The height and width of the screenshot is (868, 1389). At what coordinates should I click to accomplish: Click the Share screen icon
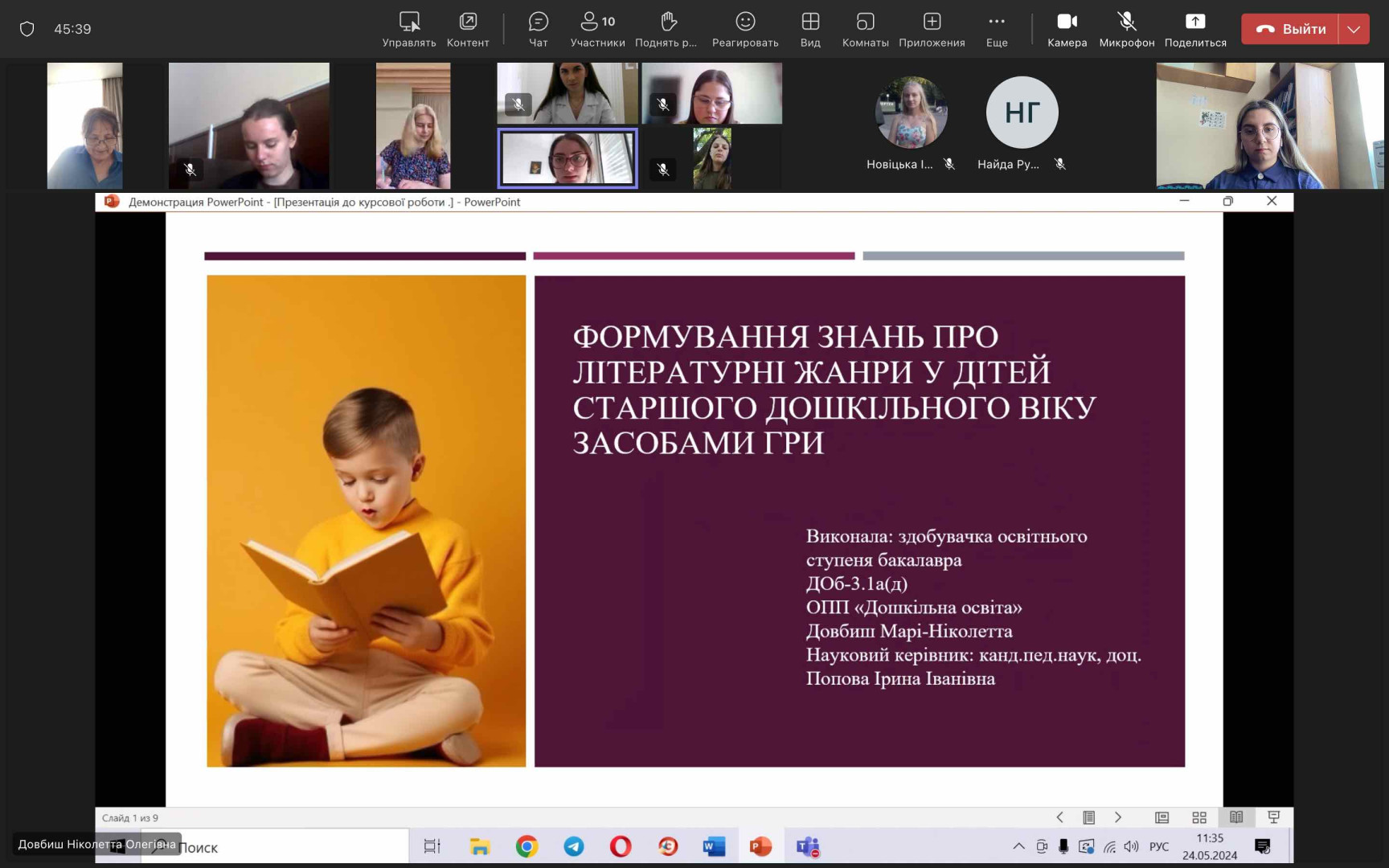pos(1194,29)
